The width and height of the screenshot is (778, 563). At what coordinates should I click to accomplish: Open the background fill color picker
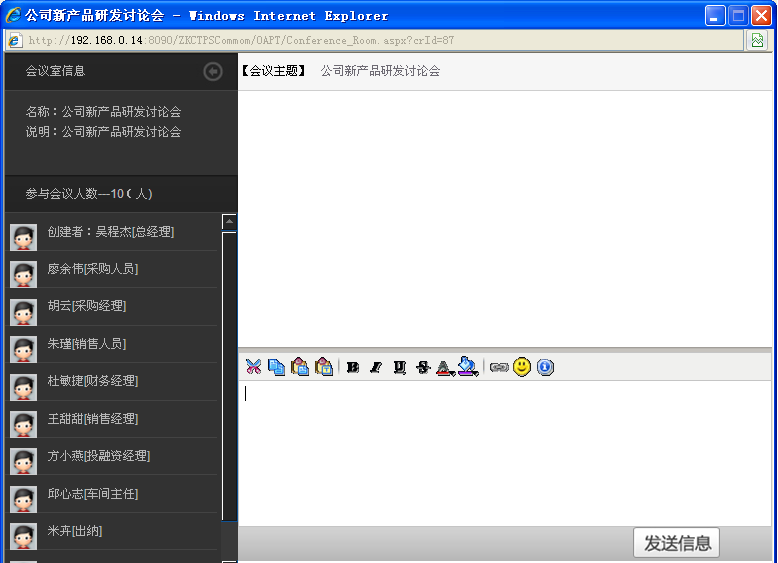tap(467, 367)
